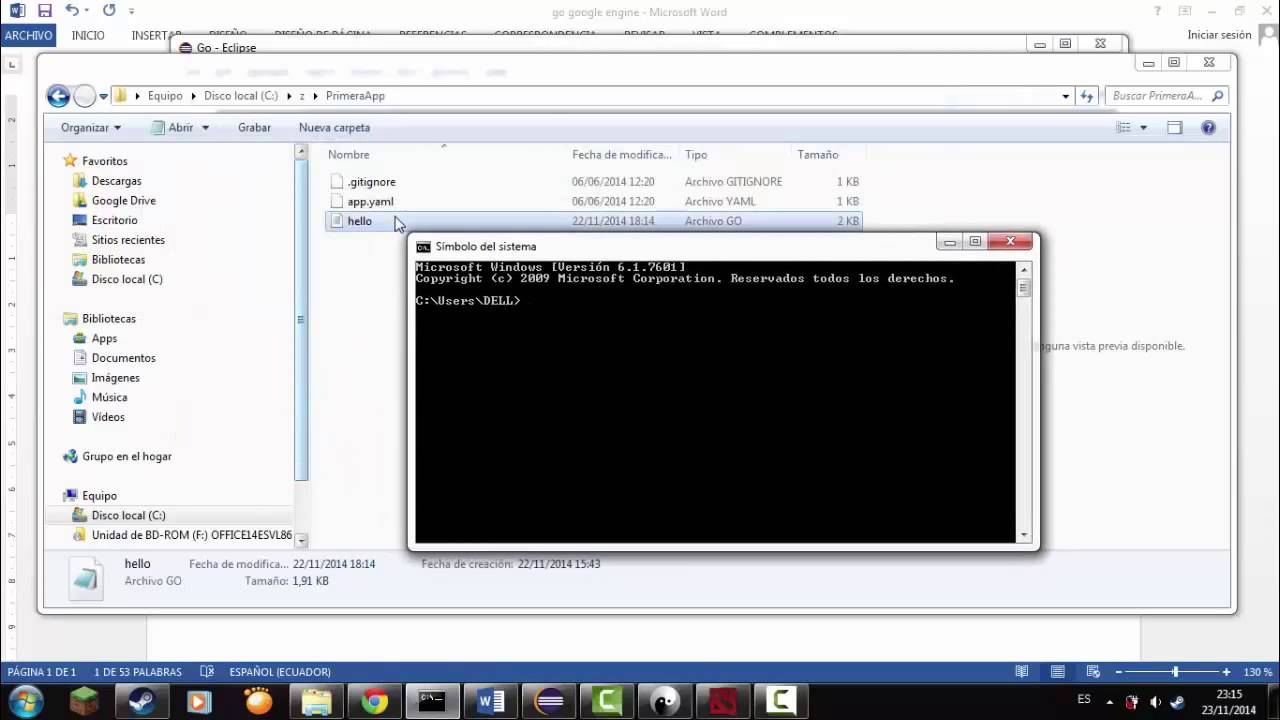This screenshot has width=1280, height=720.
Task: Open the ARCHIVO tab in Word
Action: 28,35
